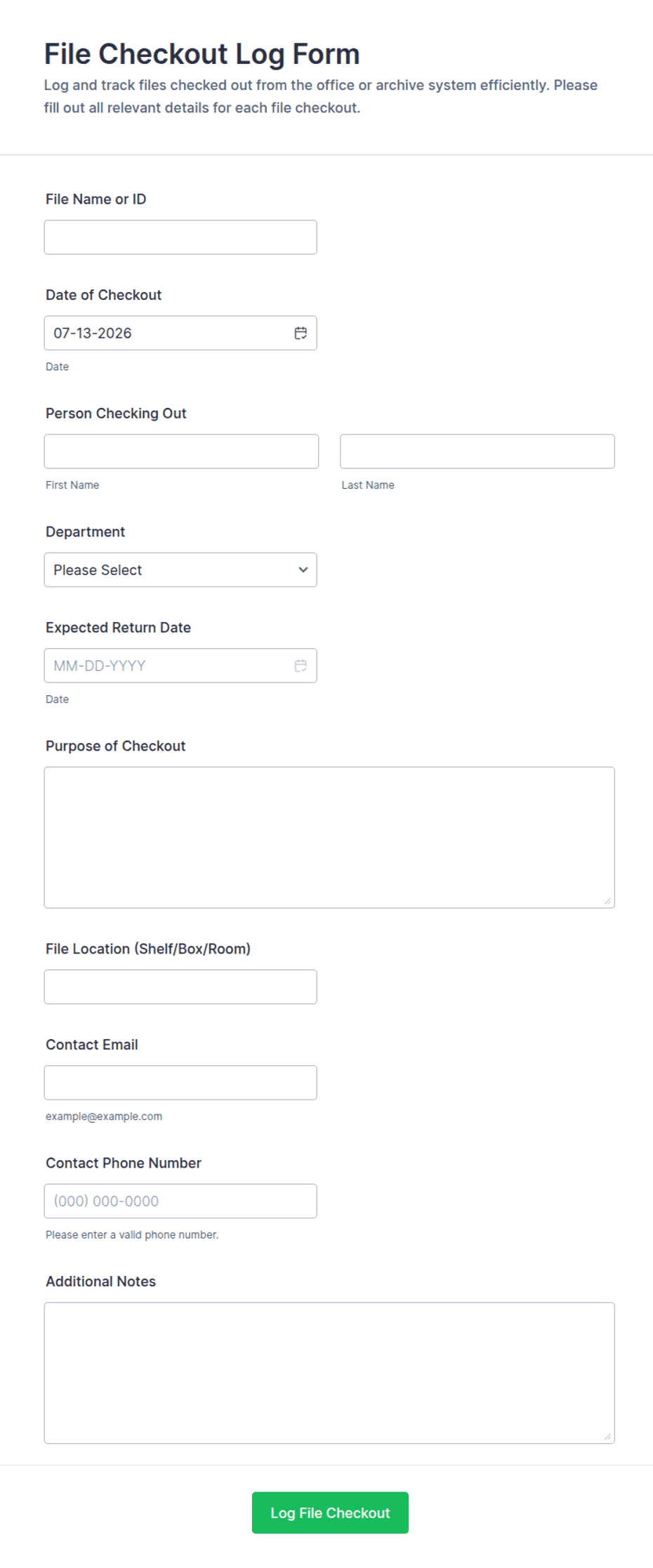
Task: Click inside the Purpose of Checkout textarea
Action: [x=329, y=837]
